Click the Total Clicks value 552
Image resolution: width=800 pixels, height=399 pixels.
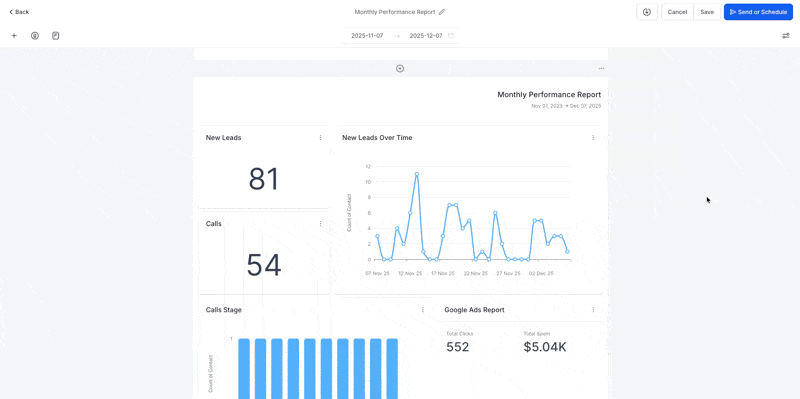458,347
